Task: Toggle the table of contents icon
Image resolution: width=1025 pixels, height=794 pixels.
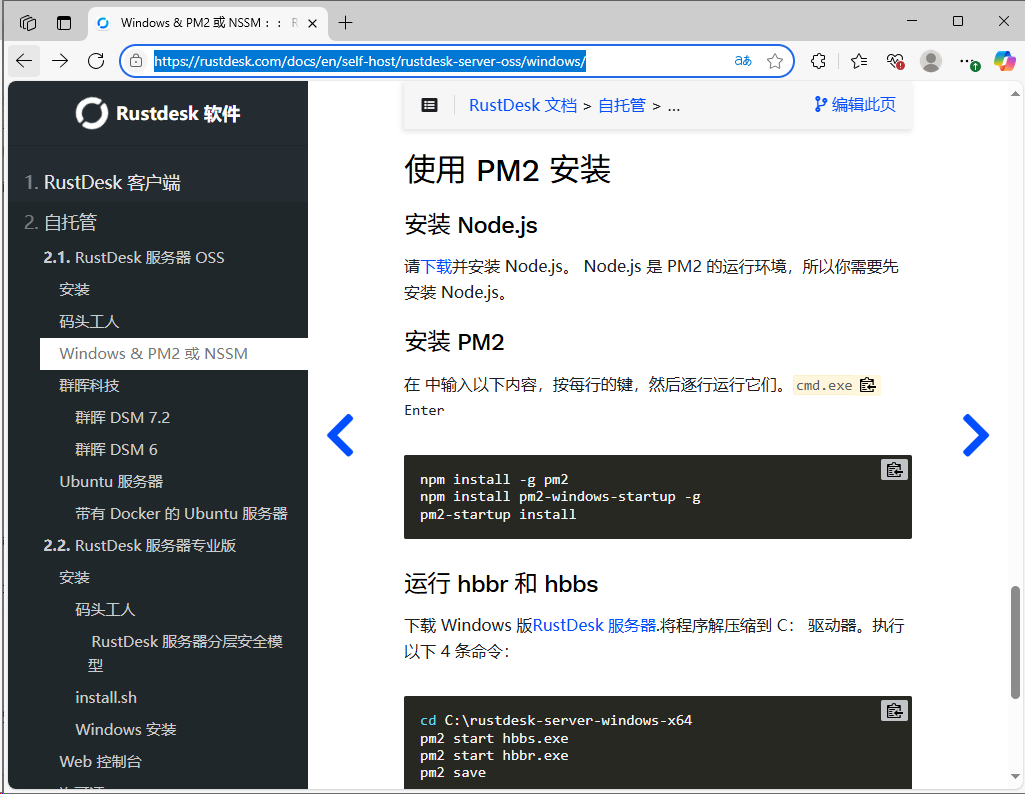Action: pos(429,105)
